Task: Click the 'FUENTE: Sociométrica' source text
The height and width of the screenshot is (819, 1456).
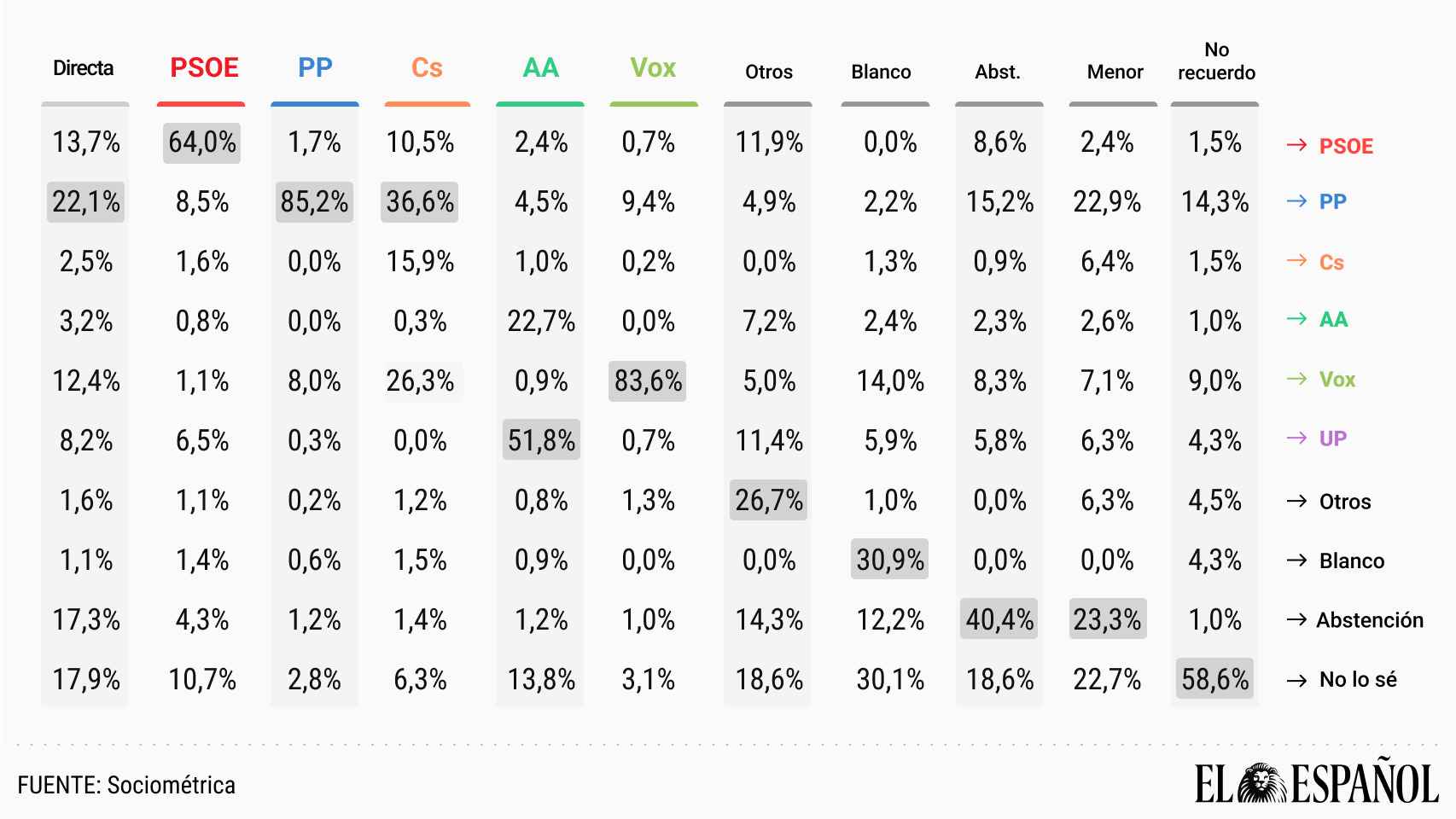Action: pos(126,785)
